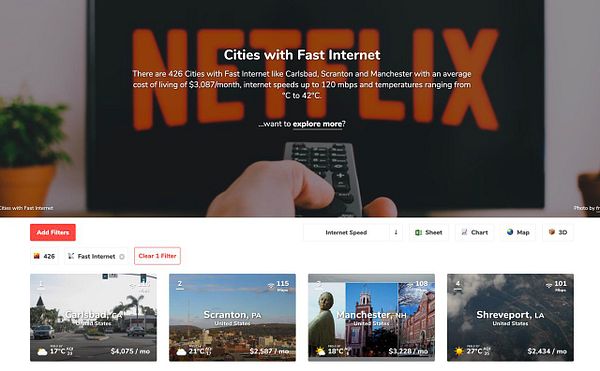Click the Clear 1 Filter button
This screenshot has width=600, height=371.
tap(157, 256)
